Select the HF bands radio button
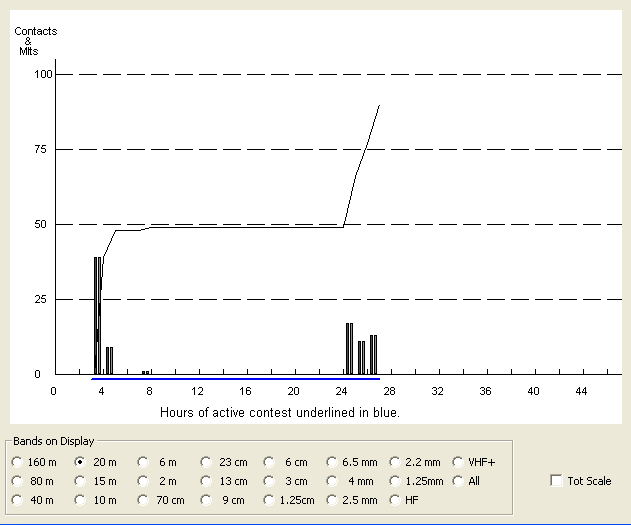631x525 pixels. coord(396,499)
